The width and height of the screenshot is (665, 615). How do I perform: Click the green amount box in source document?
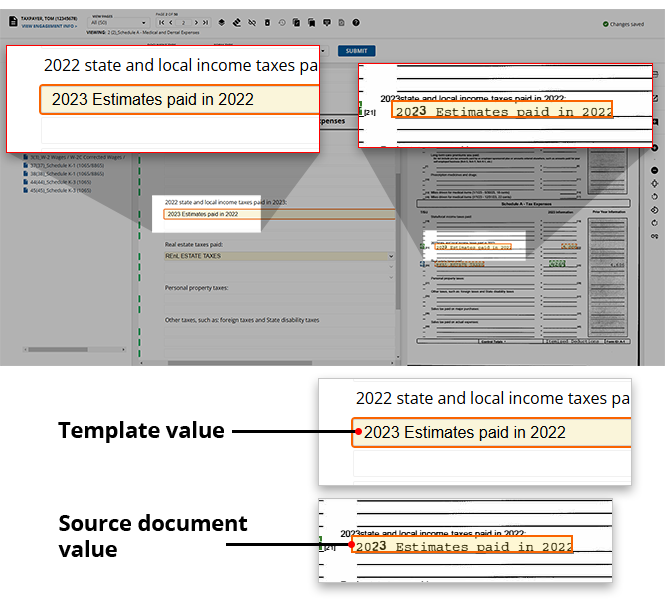pyautogui.click(x=557, y=263)
